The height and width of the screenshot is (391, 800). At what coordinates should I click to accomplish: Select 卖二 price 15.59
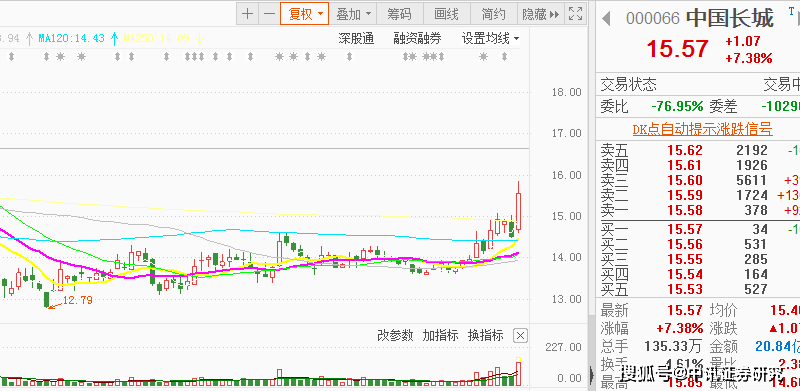(685, 195)
